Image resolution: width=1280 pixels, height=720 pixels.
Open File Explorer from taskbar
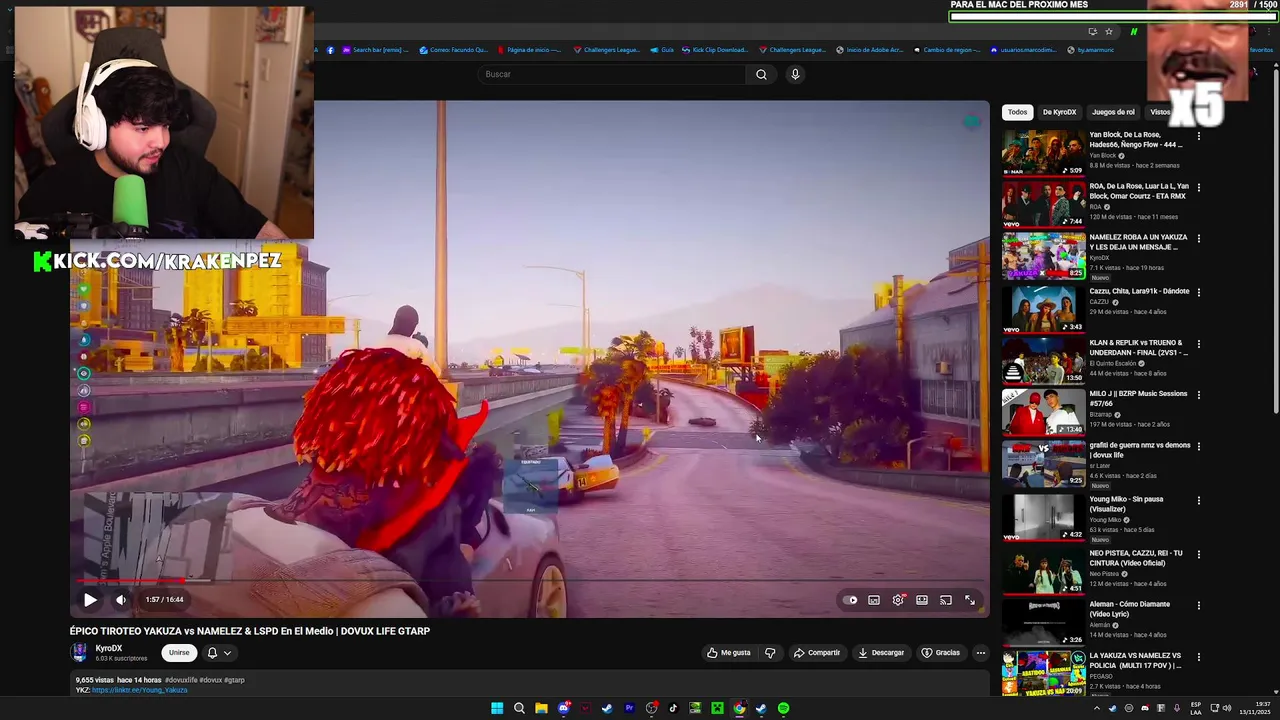click(x=541, y=709)
